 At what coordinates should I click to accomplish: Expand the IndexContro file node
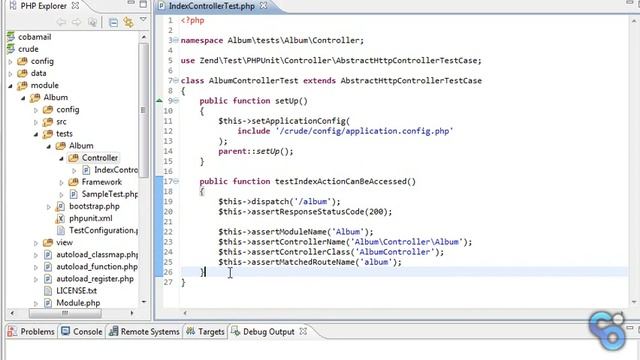pyautogui.click(x=74, y=171)
